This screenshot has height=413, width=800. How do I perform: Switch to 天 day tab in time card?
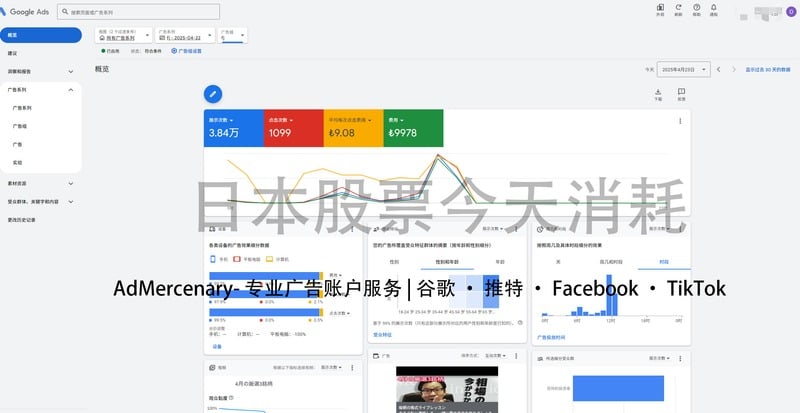(558, 262)
